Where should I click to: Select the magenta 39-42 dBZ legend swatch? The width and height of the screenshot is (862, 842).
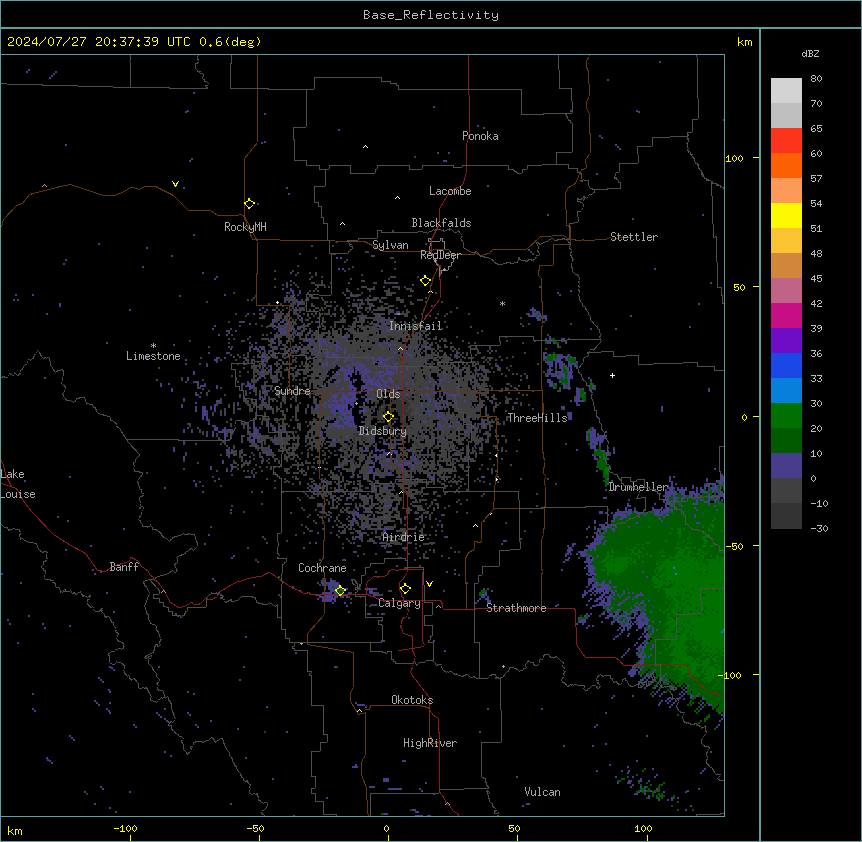pos(786,315)
